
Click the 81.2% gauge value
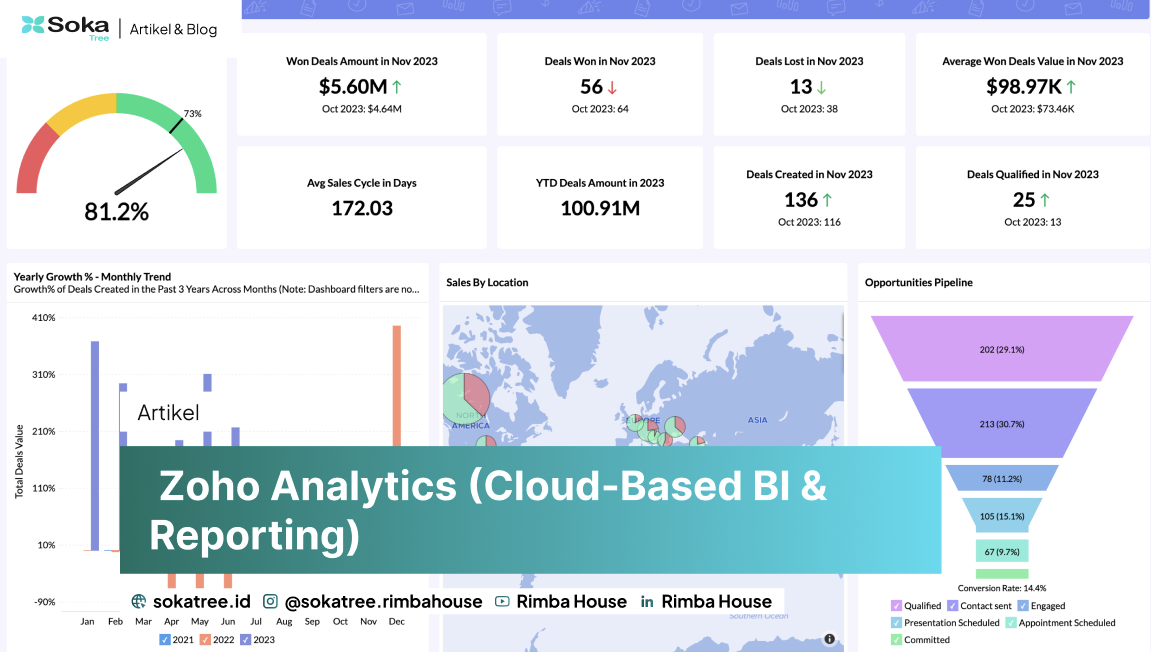[117, 211]
